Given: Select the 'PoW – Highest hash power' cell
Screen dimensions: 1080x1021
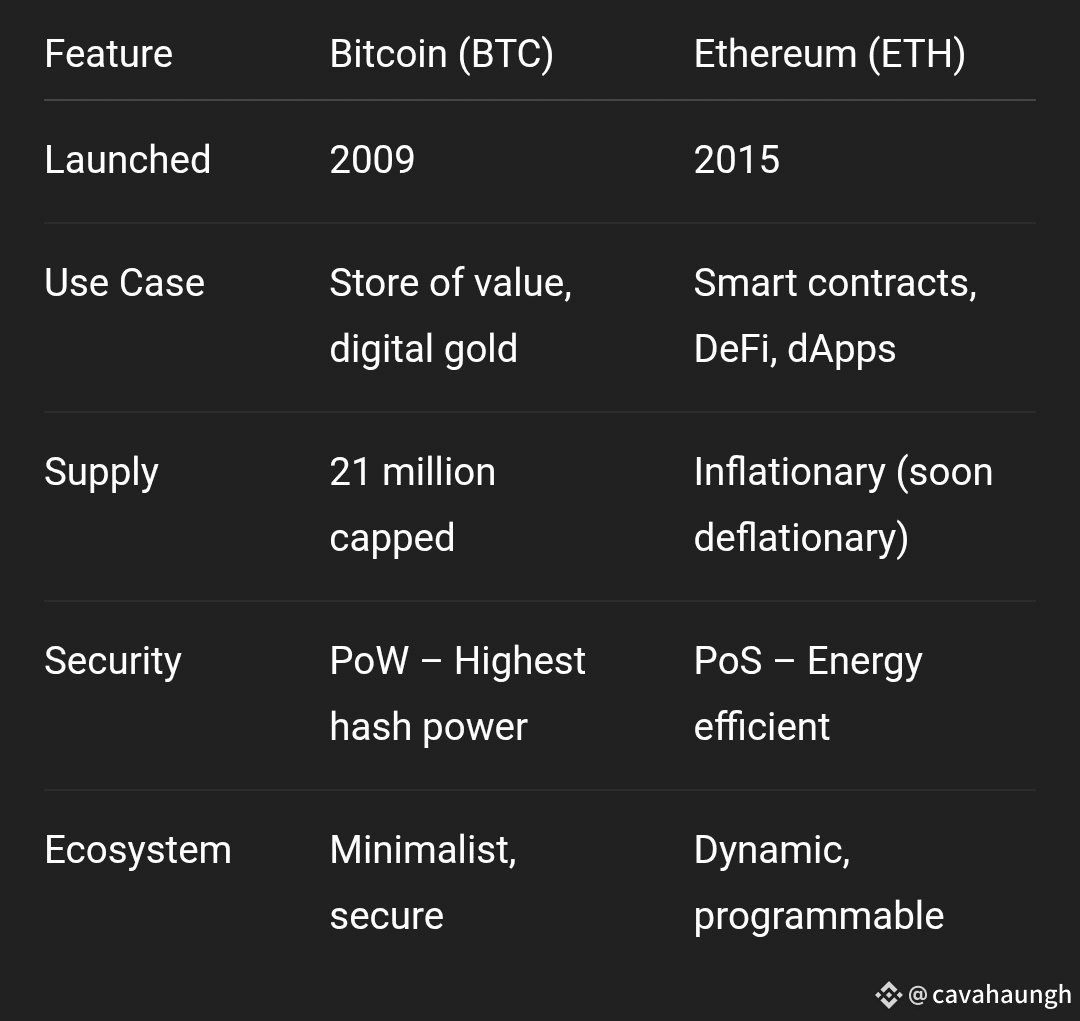Looking at the screenshot, I should pos(457,694).
